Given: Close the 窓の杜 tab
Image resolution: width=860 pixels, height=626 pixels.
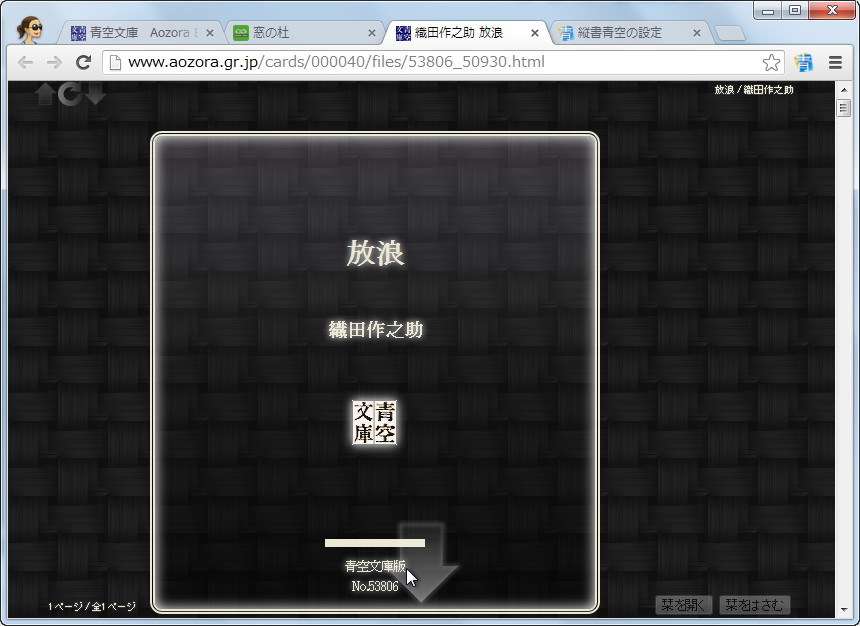Looking at the screenshot, I should pyautogui.click(x=371, y=33).
